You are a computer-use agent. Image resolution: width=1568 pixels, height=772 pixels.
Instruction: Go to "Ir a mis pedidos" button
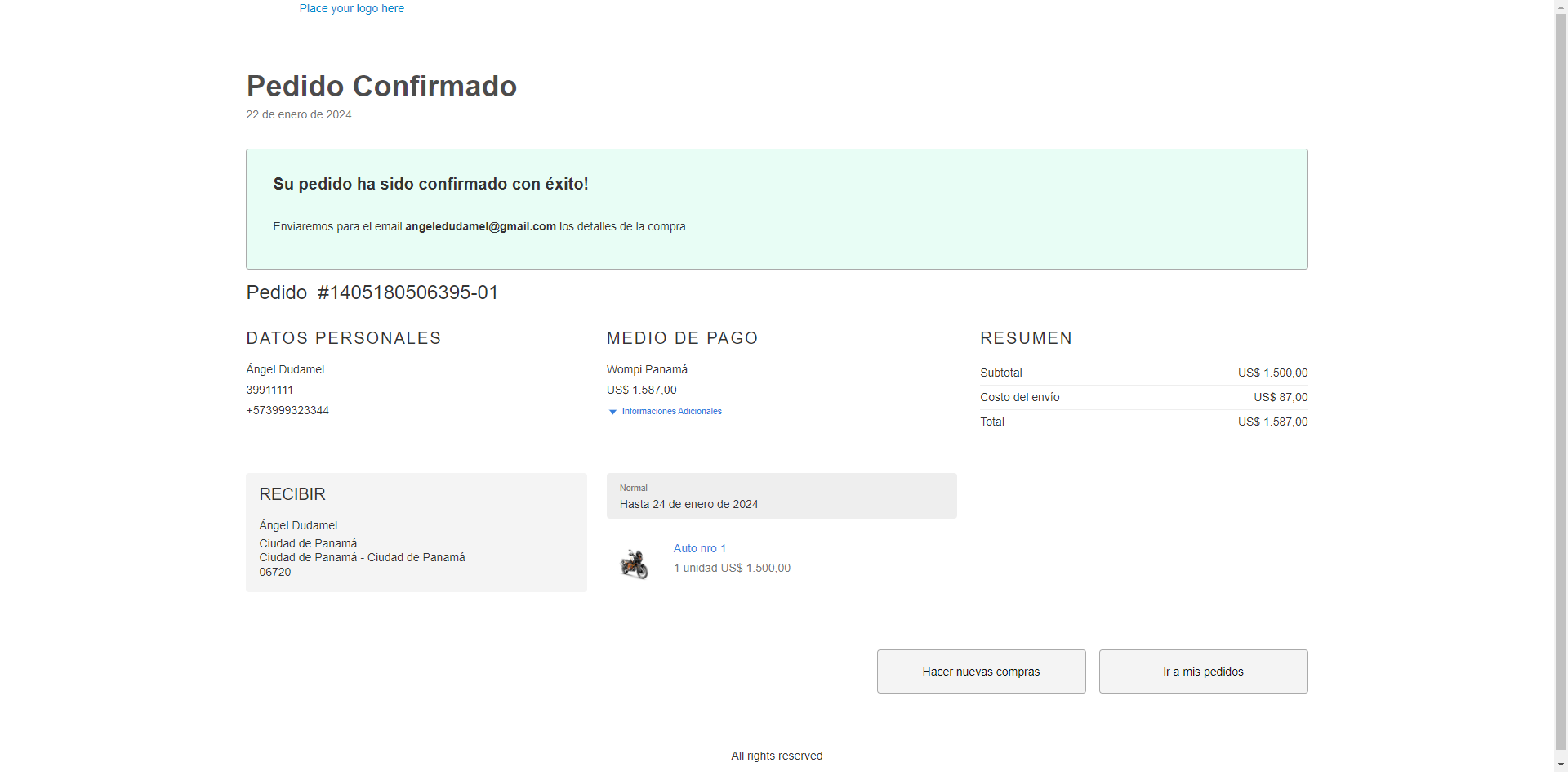(1202, 672)
